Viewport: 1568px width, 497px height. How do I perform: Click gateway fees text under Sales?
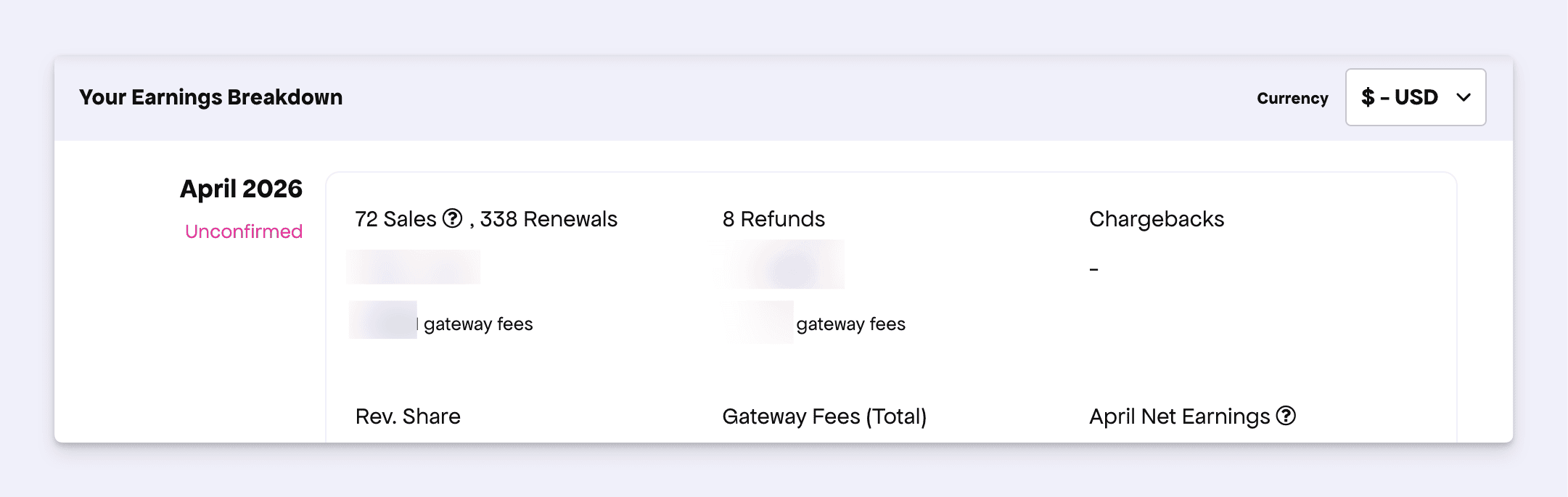coord(478,324)
